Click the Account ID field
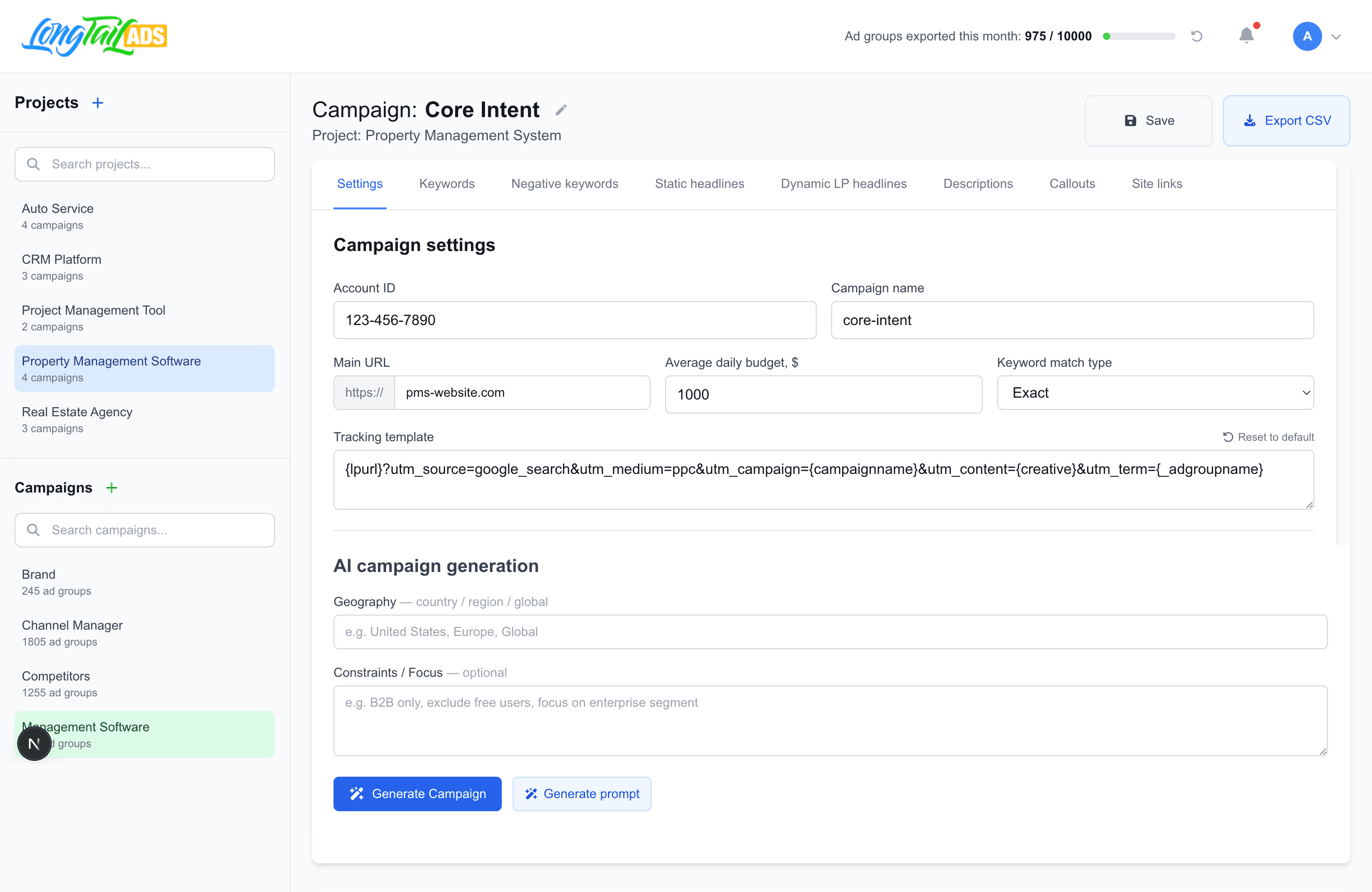This screenshot has width=1372, height=892. pos(575,320)
